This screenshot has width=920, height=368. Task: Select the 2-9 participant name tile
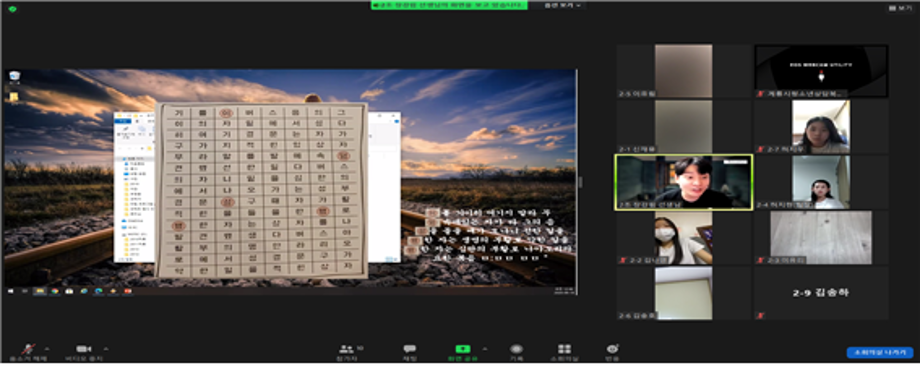click(x=821, y=293)
